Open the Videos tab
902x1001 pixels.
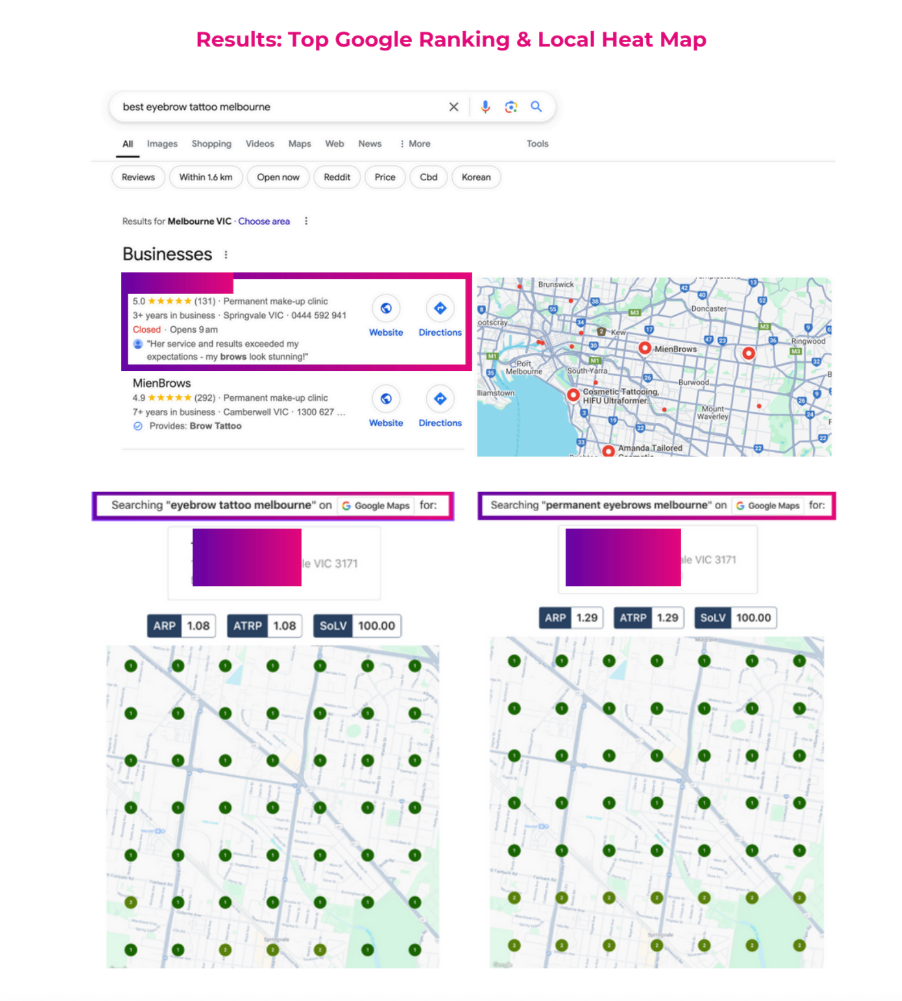coord(260,144)
